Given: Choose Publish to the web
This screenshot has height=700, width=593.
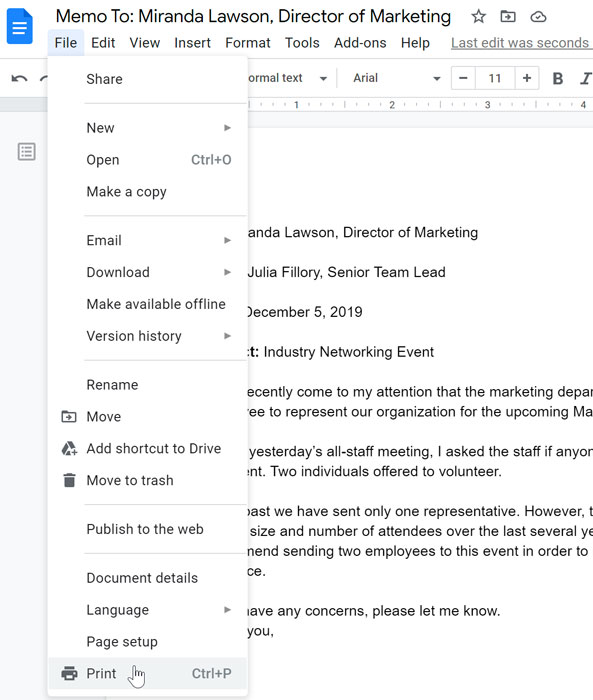Looking at the screenshot, I should (x=147, y=529).
